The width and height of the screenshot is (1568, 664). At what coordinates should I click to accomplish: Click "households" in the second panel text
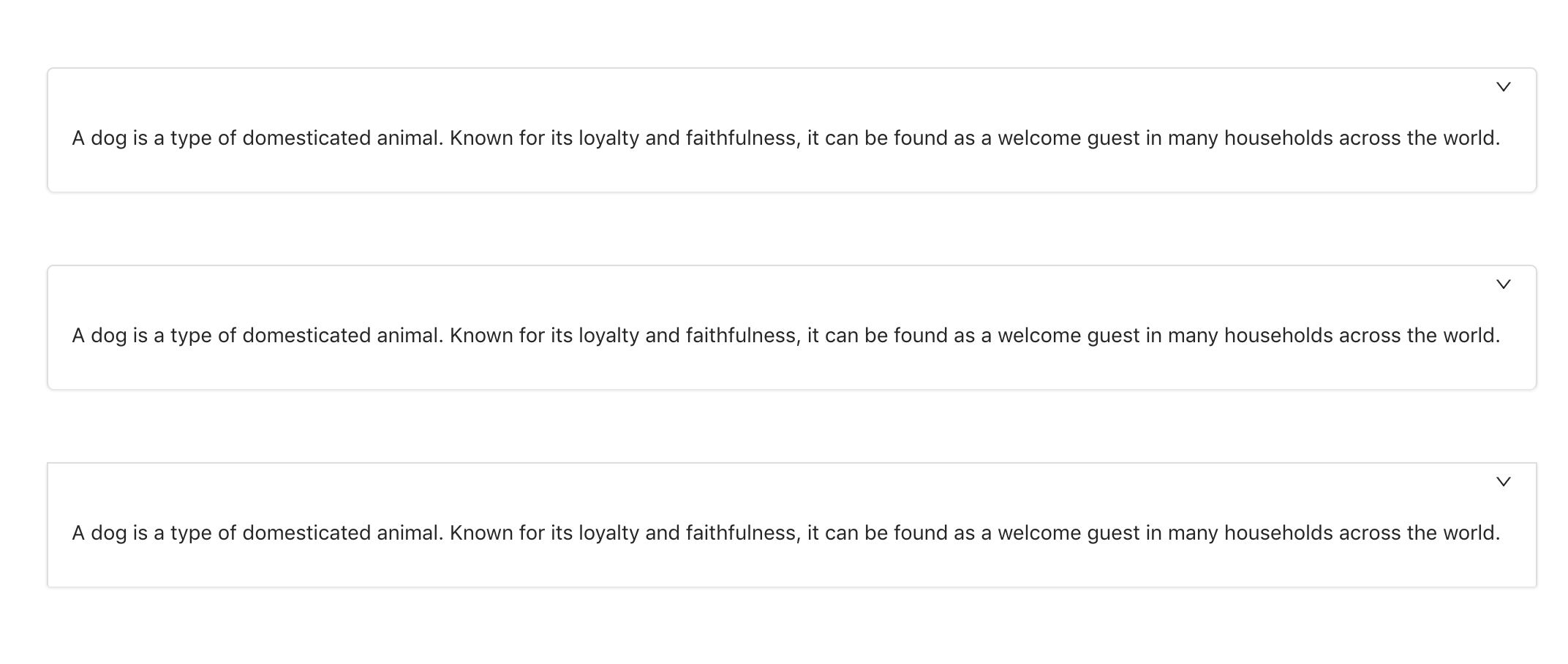[x=1278, y=336]
